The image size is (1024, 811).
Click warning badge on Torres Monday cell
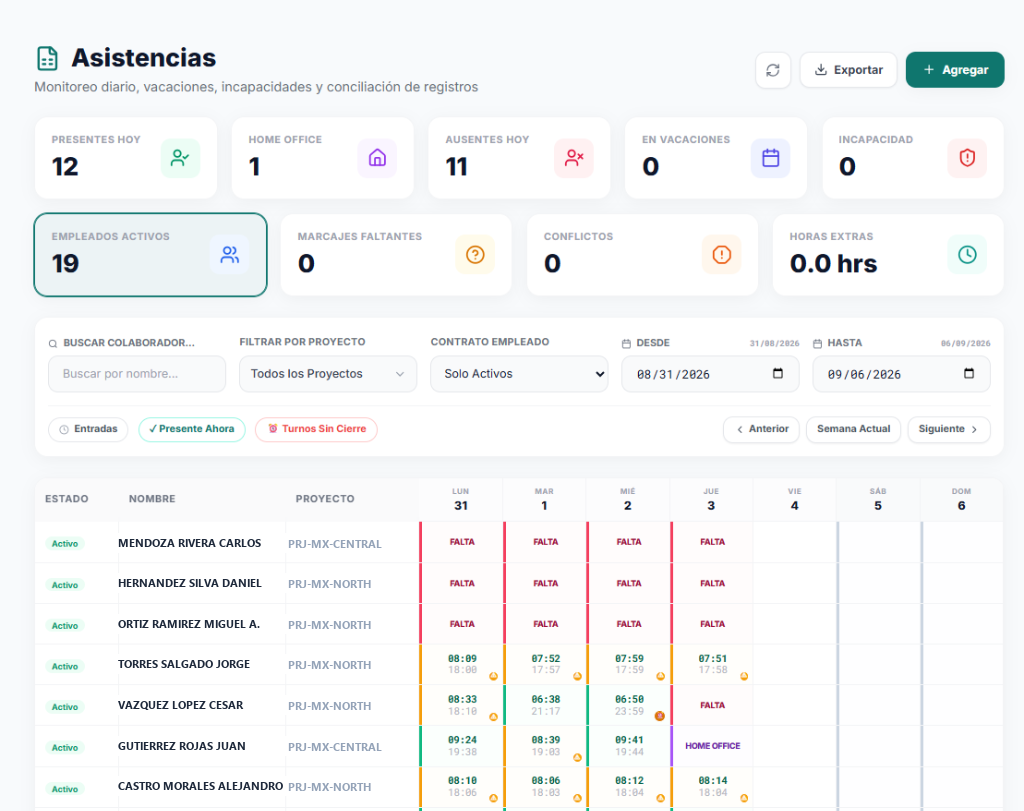click(494, 676)
